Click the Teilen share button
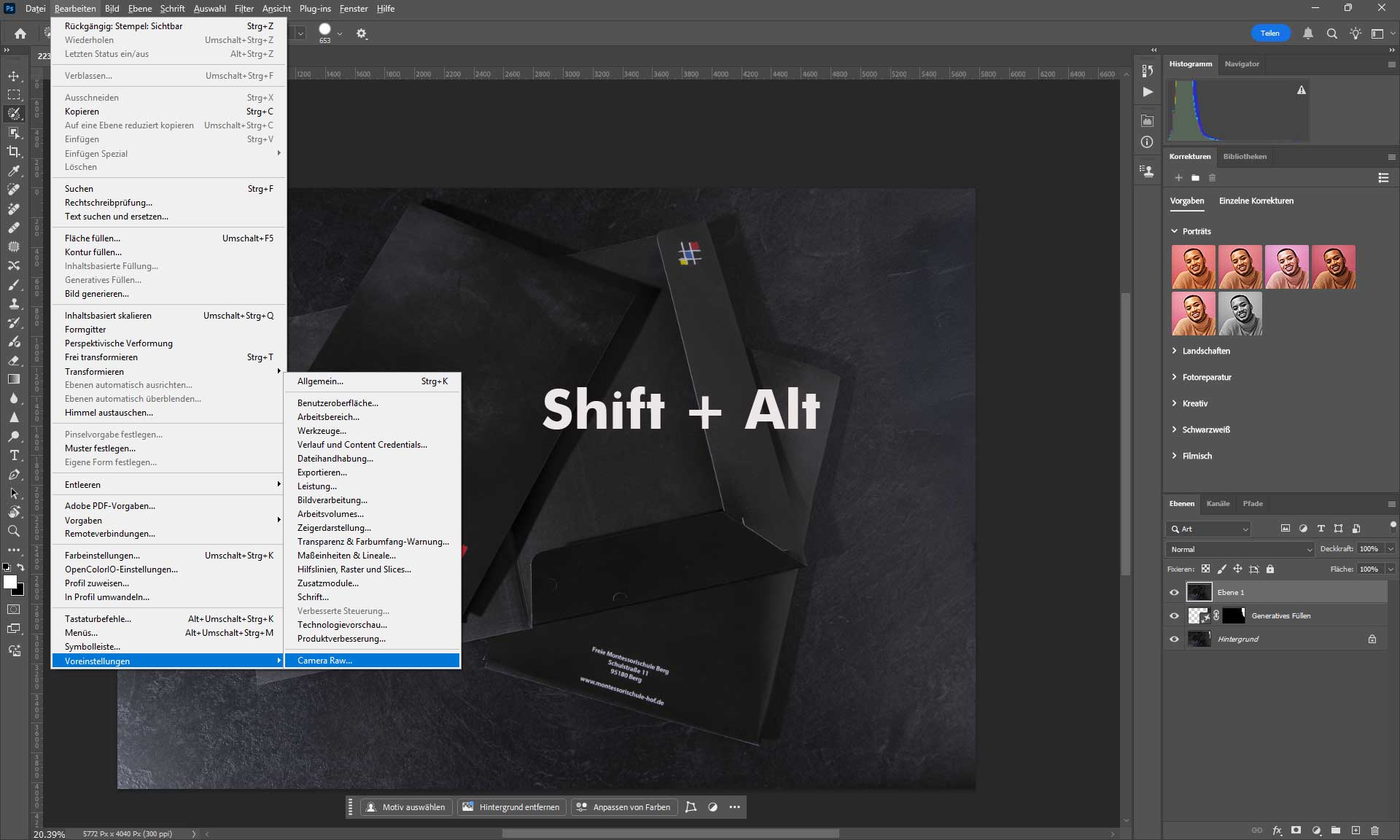Viewport: 1400px width, 840px height. (x=1270, y=34)
